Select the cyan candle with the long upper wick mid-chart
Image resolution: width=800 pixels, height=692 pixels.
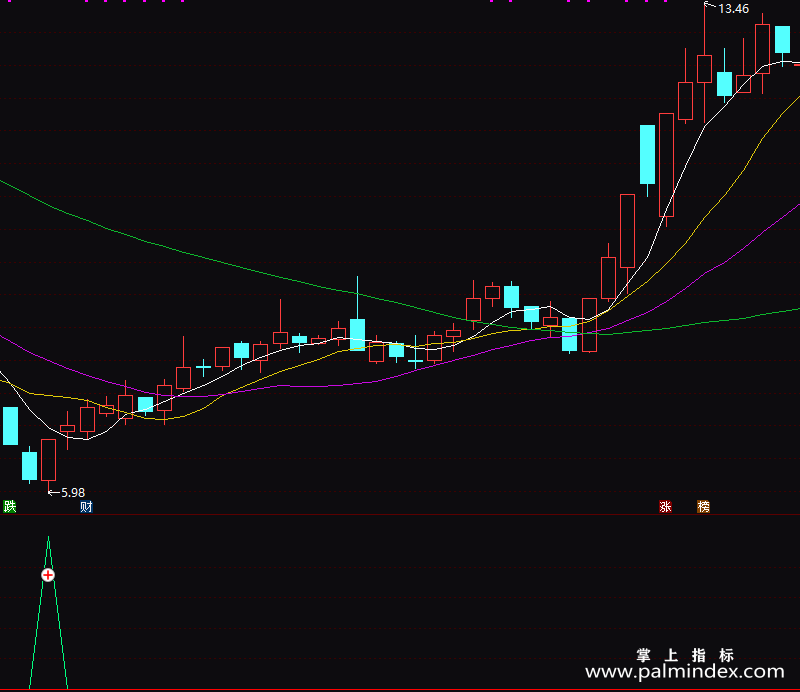tap(358, 334)
